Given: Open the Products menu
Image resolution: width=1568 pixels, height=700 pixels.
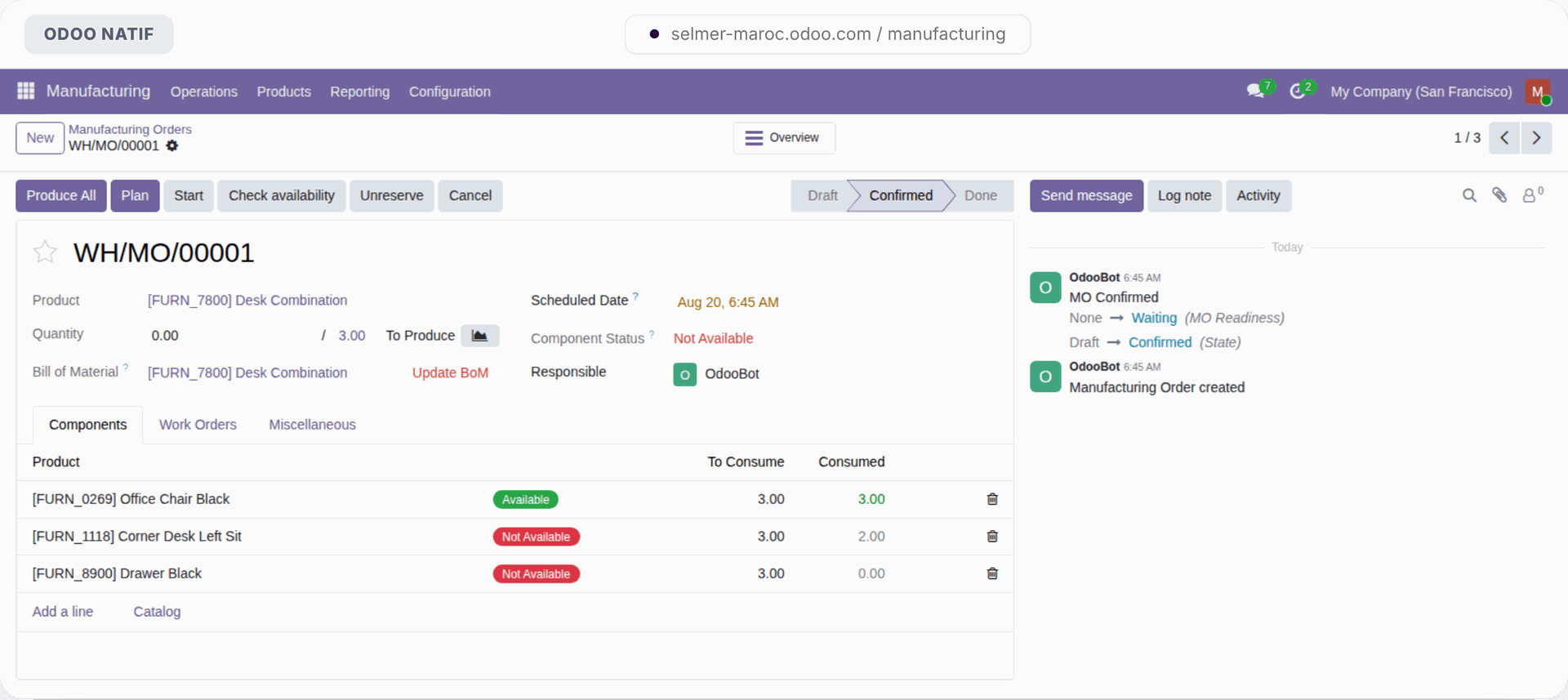Looking at the screenshot, I should pyautogui.click(x=284, y=91).
